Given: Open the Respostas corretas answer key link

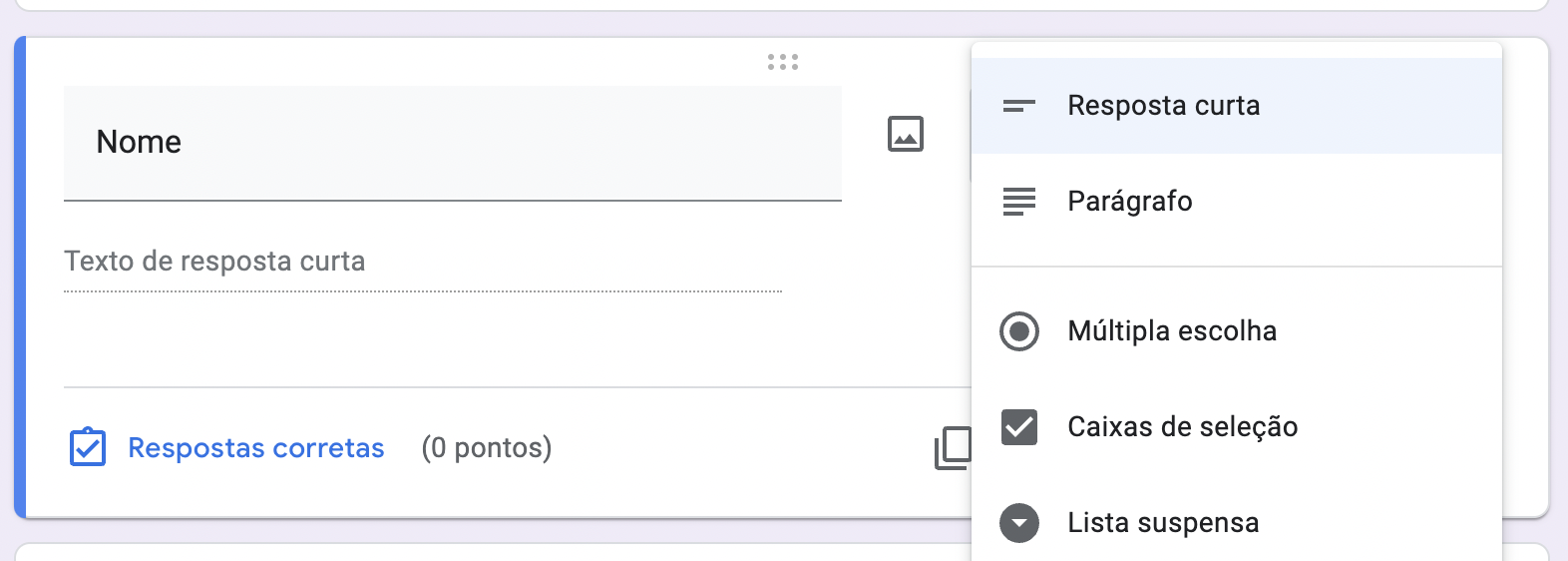Looking at the screenshot, I should click(x=255, y=448).
